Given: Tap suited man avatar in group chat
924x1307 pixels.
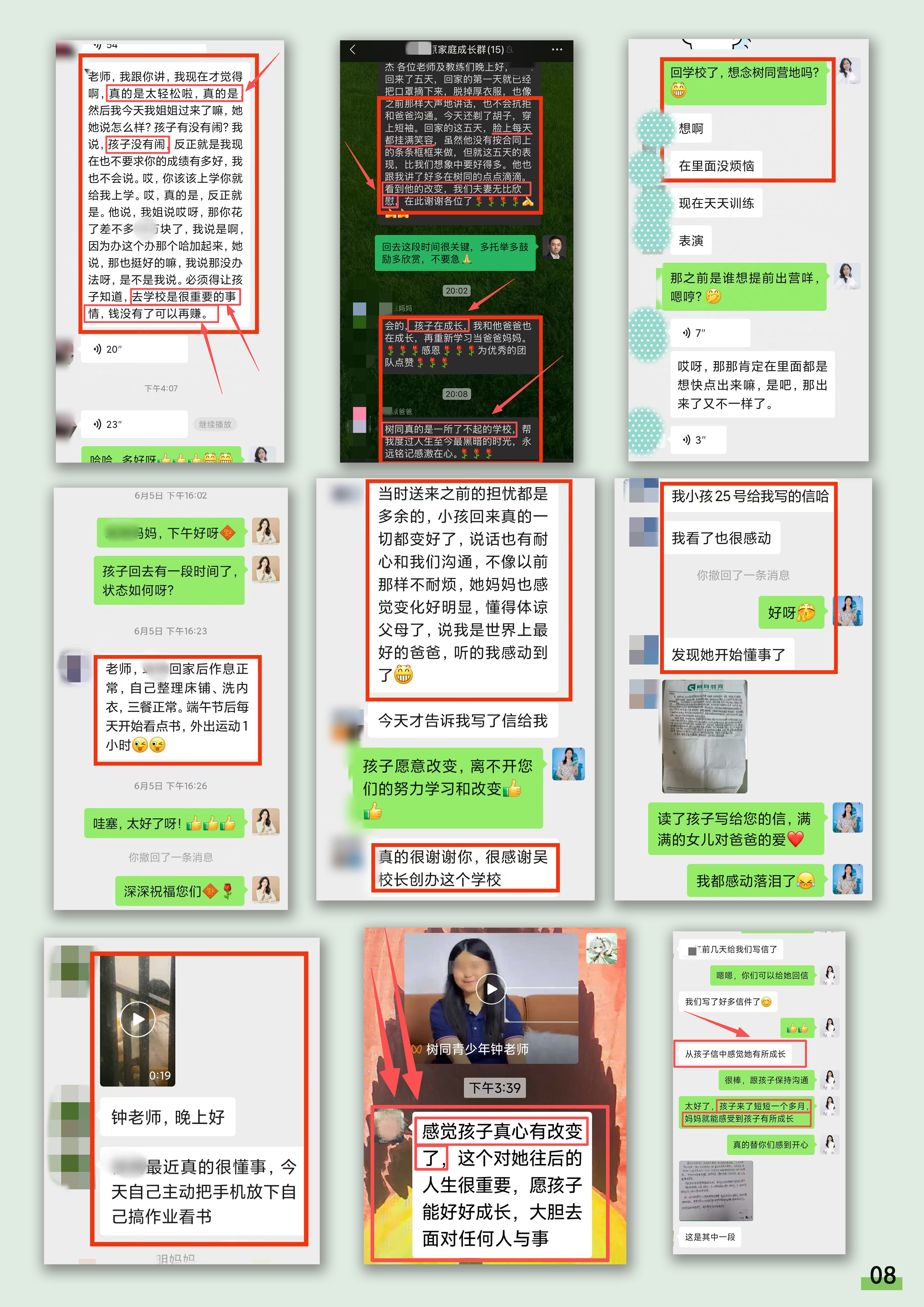Looking at the screenshot, I should coord(554,247).
